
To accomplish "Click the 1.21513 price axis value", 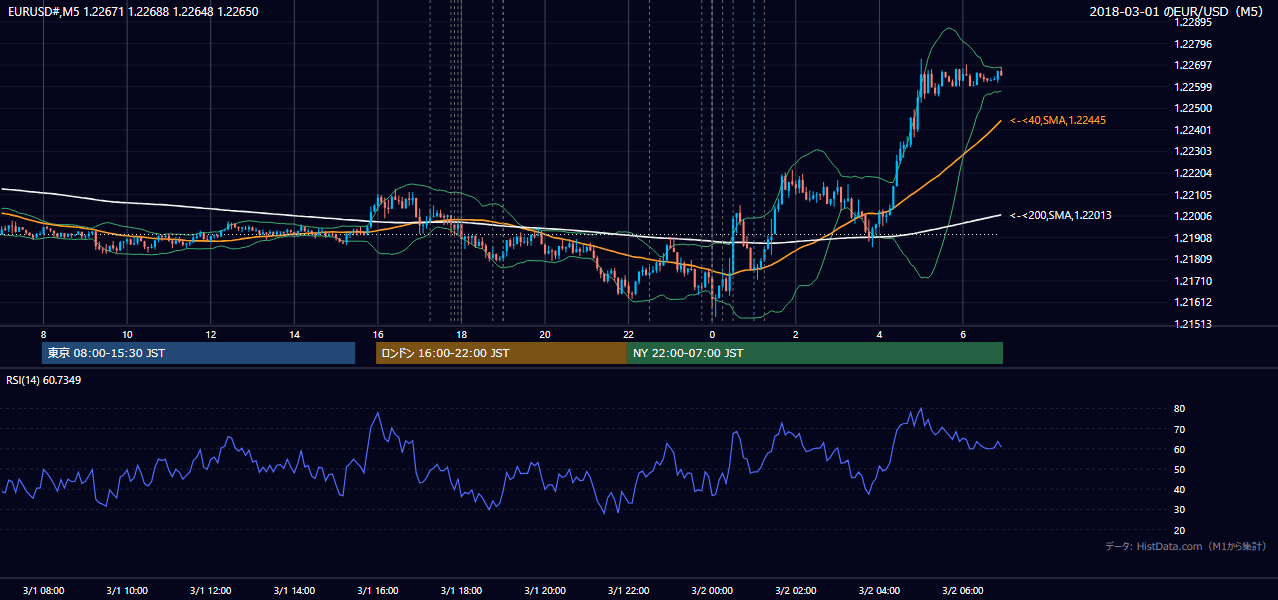I will tap(1192, 324).
